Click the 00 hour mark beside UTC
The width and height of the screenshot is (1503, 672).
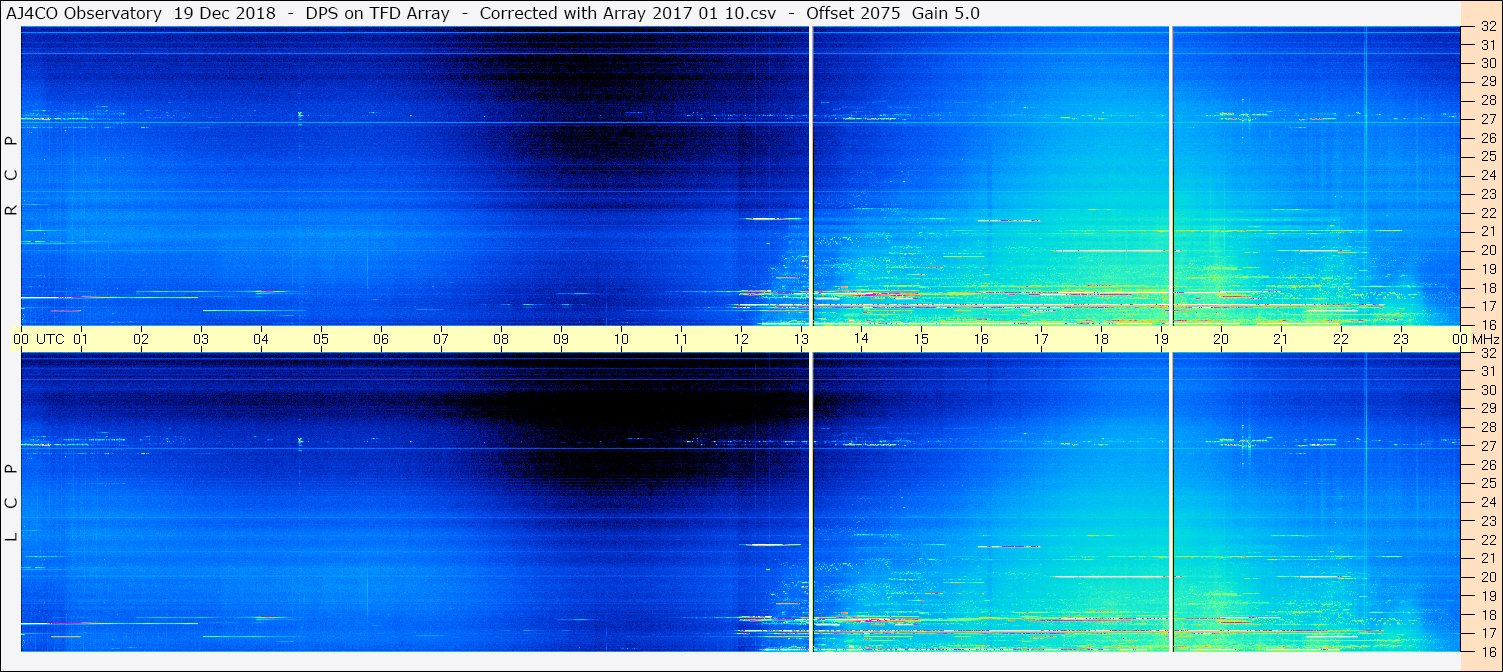click(21, 339)
